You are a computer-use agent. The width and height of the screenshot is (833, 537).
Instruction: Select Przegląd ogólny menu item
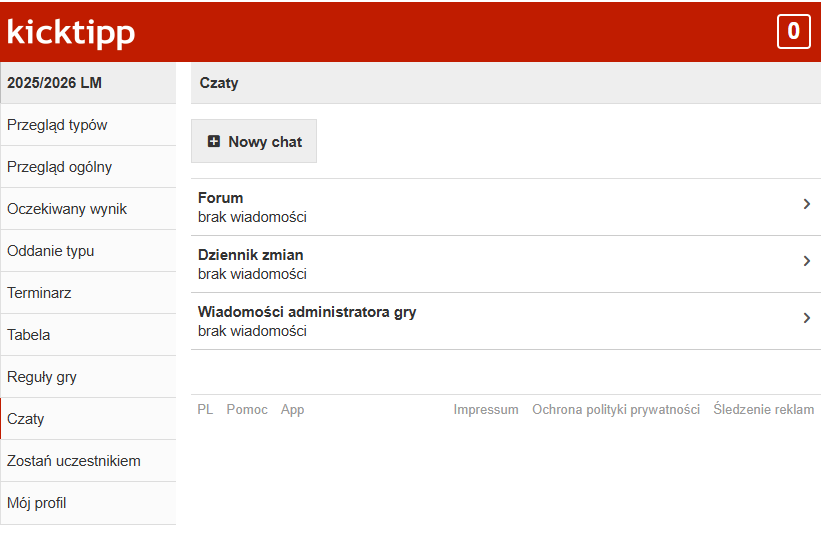click(x=59, y=167)
